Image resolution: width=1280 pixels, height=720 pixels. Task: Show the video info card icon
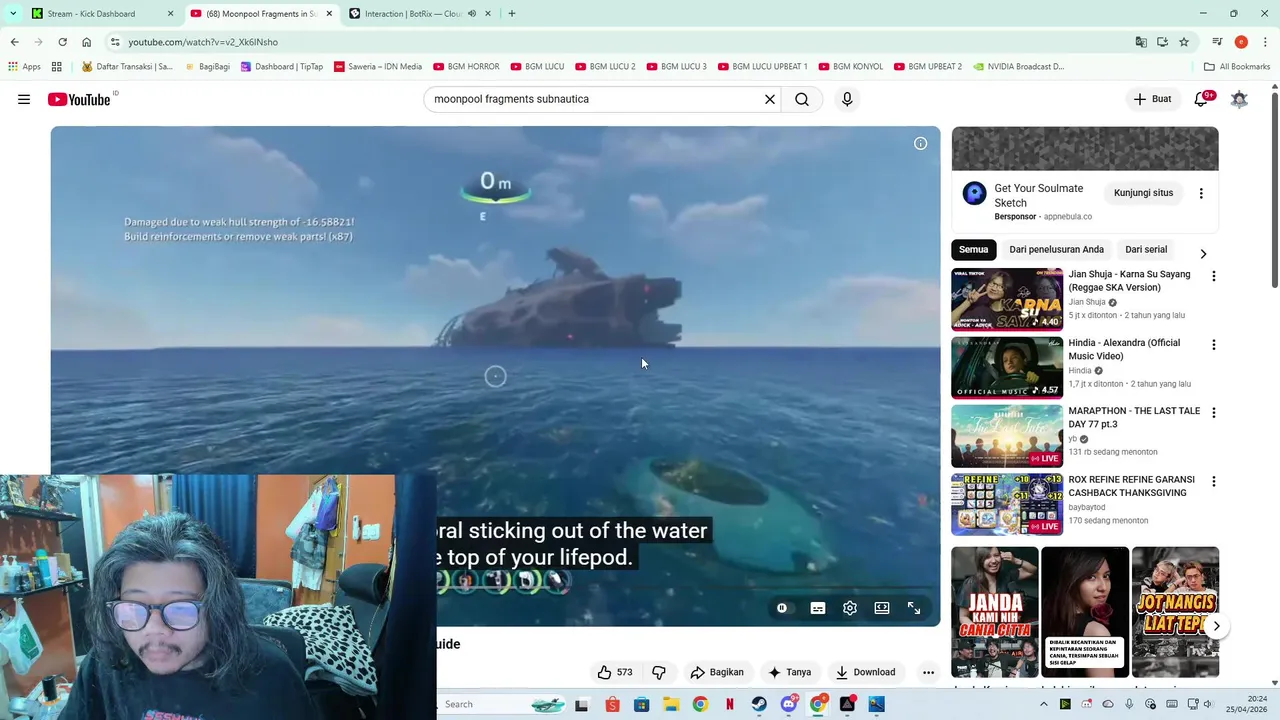tap(920, 143)
